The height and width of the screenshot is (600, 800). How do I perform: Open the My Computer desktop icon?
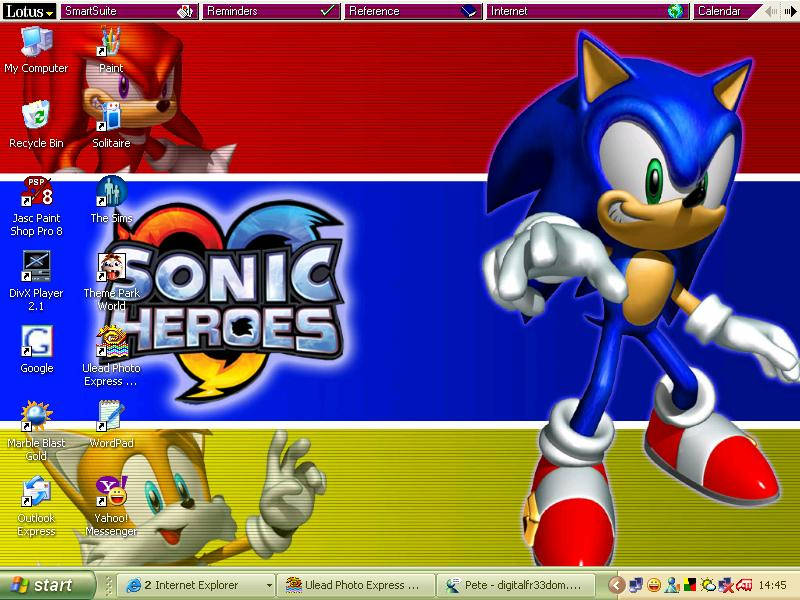[36, 49]
